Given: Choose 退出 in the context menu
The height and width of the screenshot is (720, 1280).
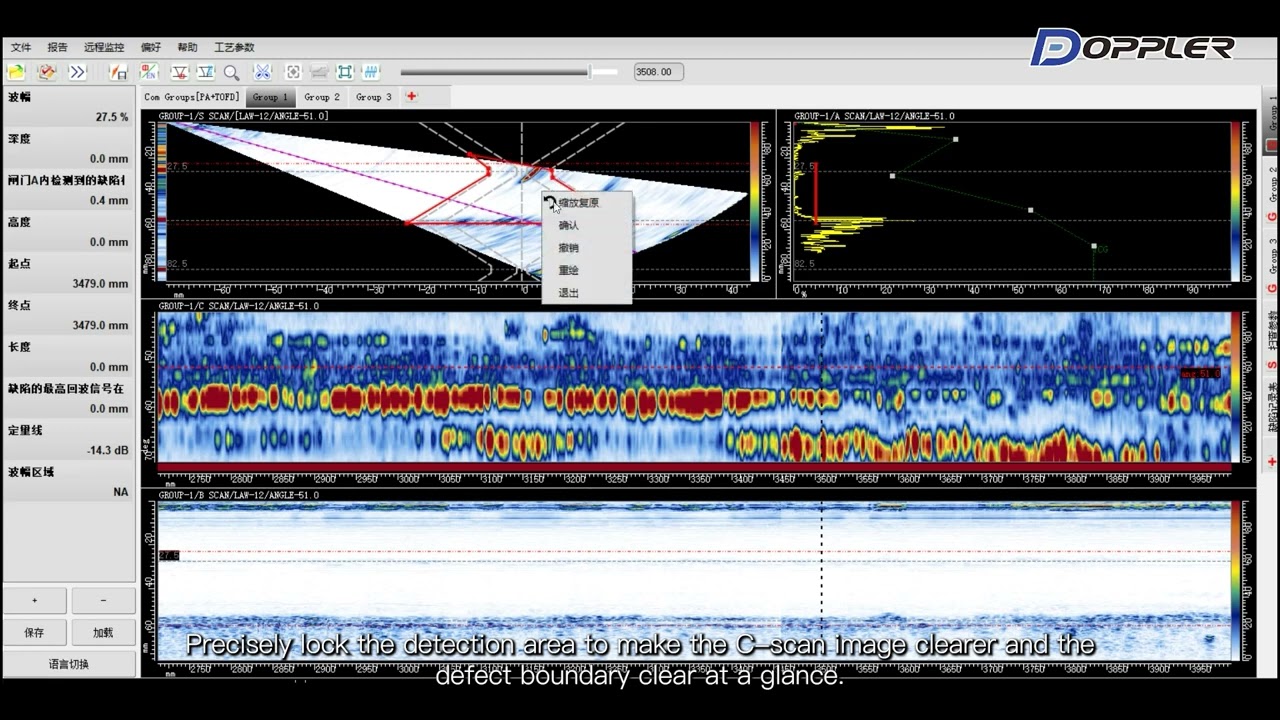Looking at the screenshot, I should (586, 293).
